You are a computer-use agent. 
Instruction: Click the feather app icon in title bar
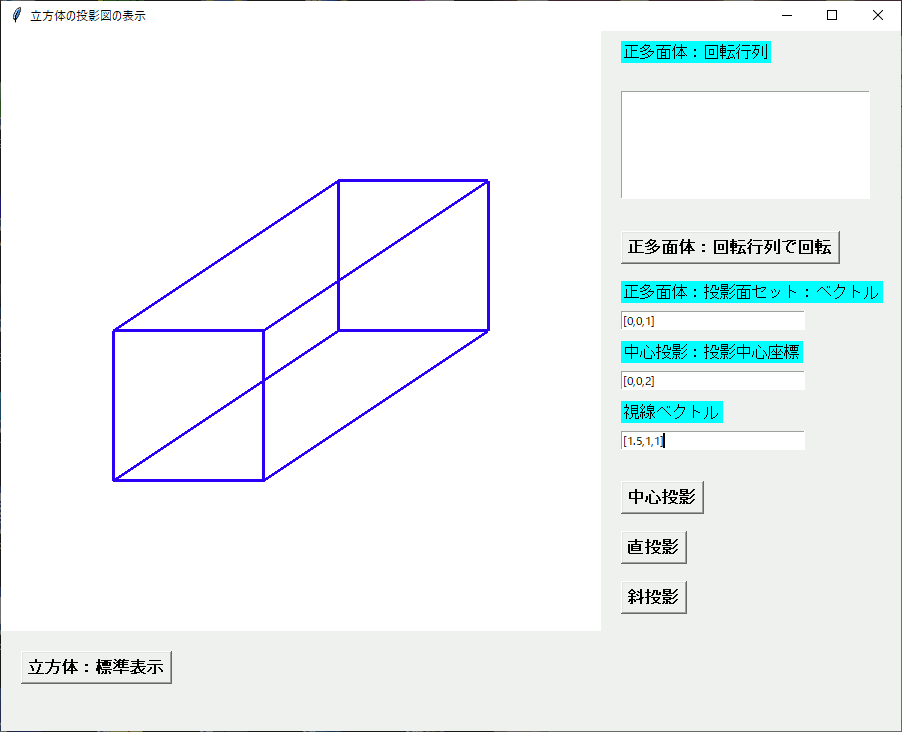pos(17,16)
